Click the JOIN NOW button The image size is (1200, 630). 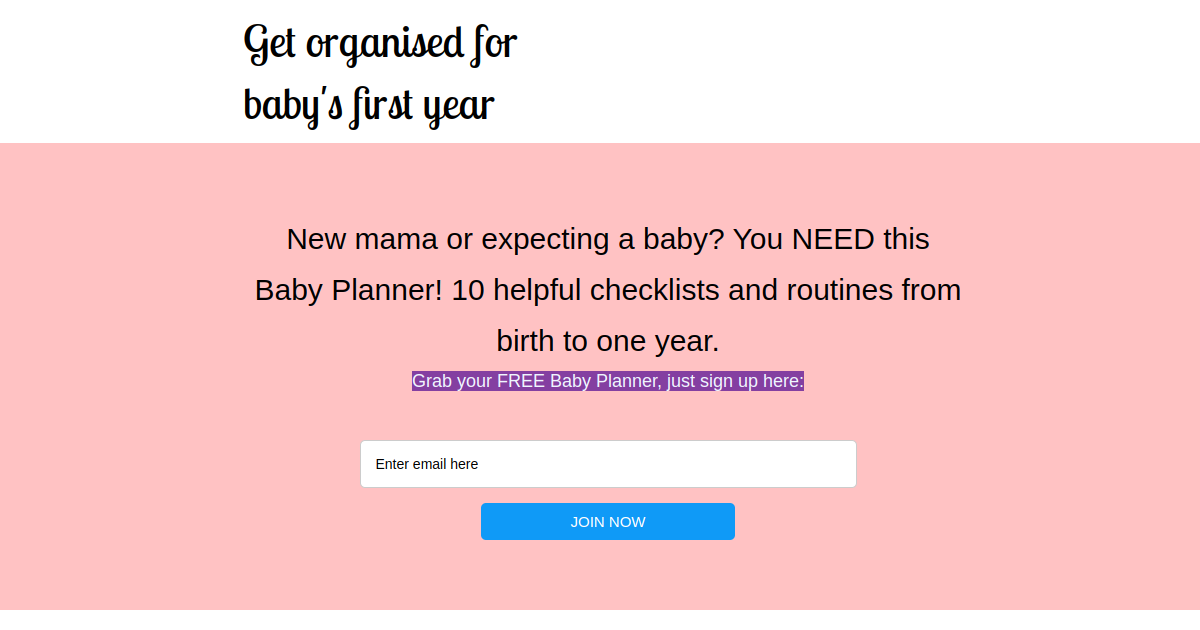click(607, 521)
